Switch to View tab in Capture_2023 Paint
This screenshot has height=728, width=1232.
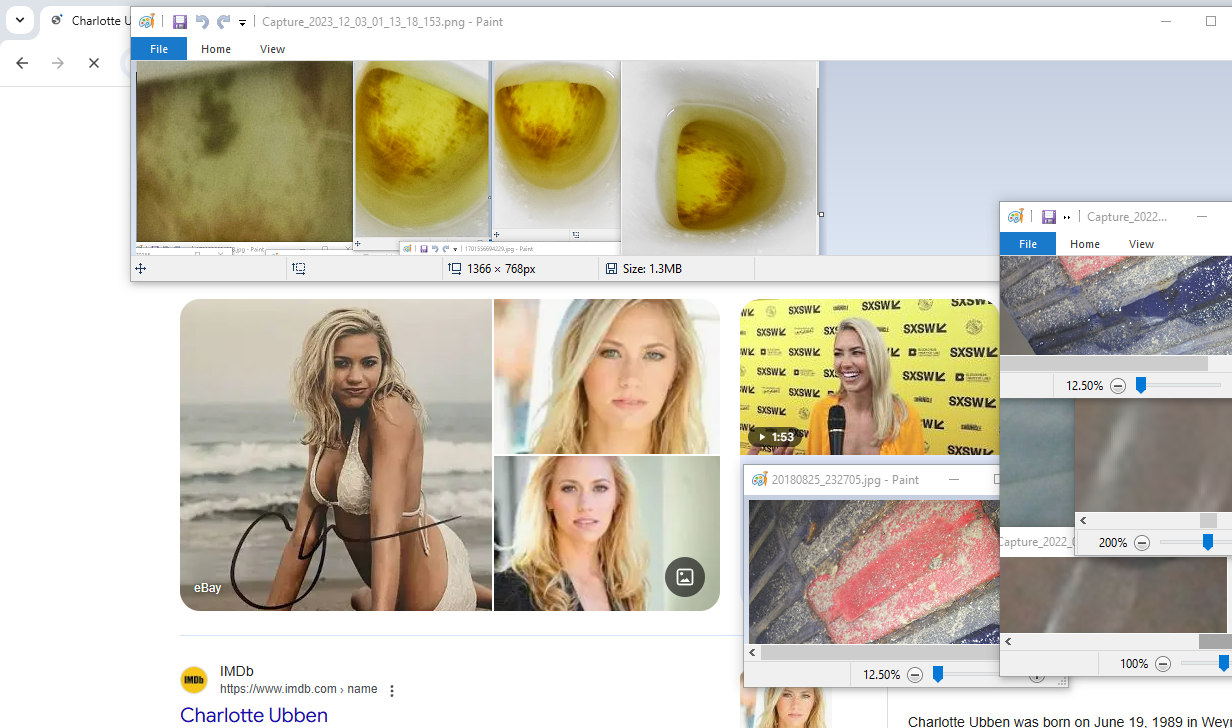[x=272, y=49]
